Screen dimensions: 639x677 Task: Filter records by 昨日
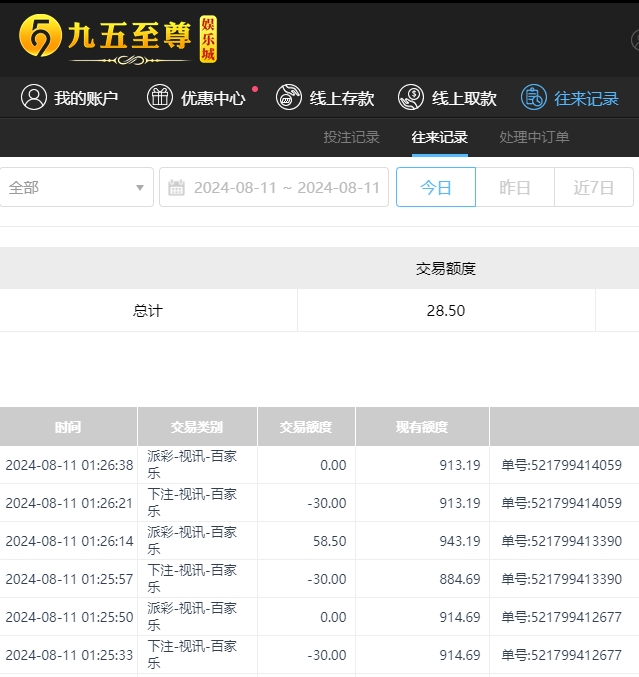514,187
